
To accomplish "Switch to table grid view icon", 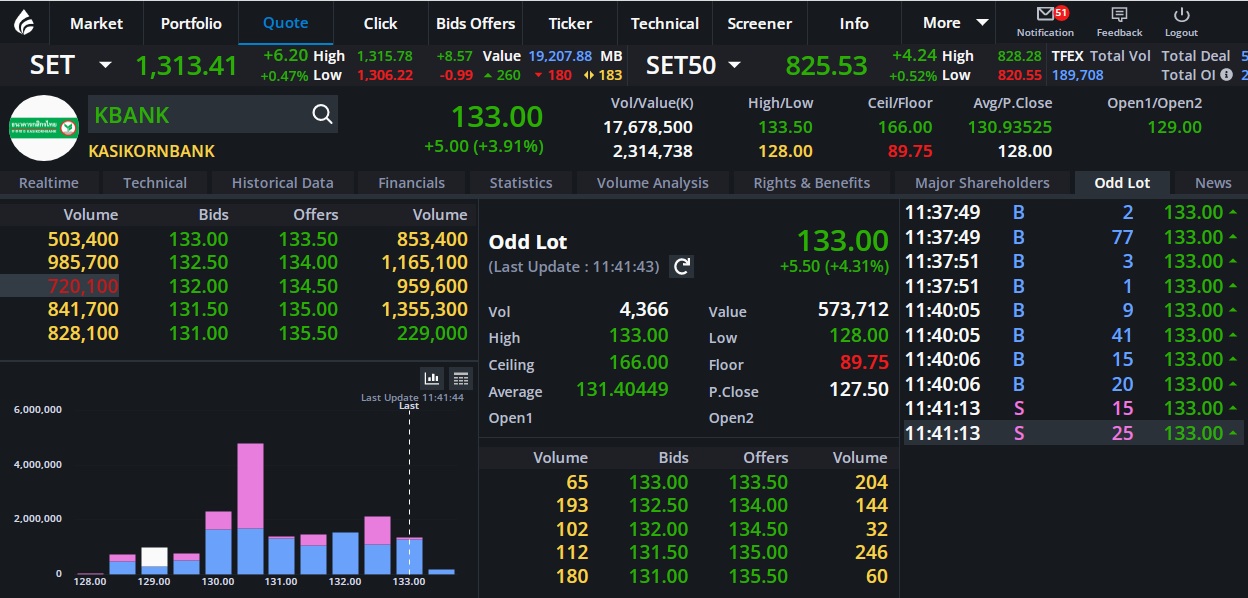I will pyautogui.click(x=460, y=378).
